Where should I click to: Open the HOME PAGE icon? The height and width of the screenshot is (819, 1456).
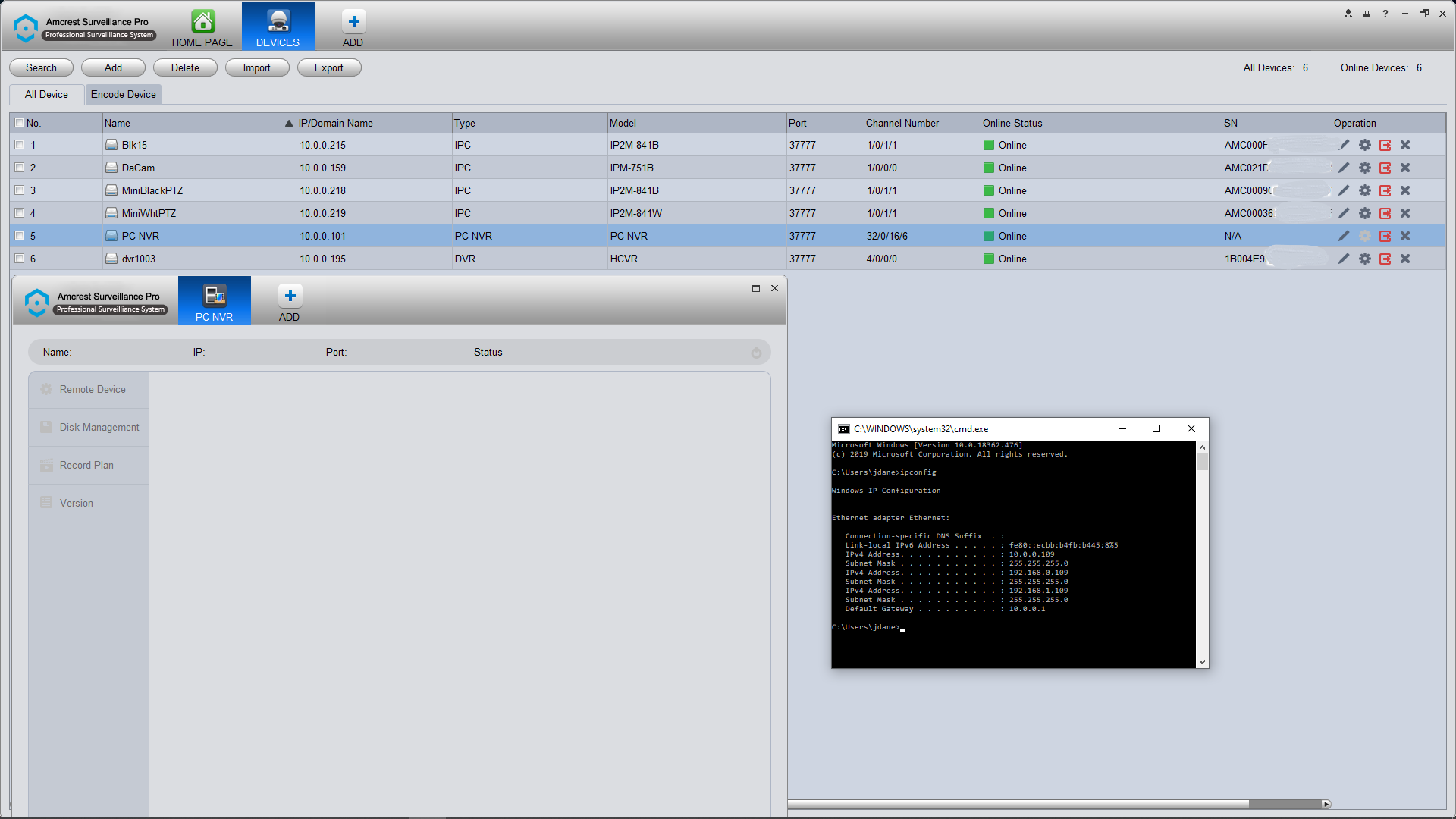(x=202, y=21)
